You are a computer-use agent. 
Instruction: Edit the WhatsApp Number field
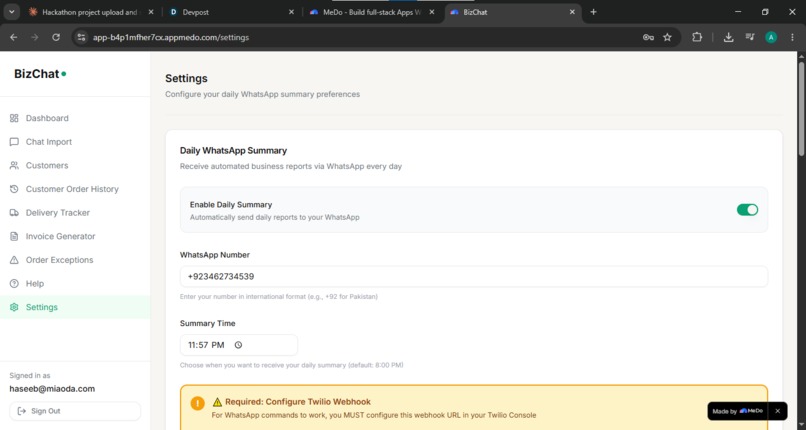click(473, 276)
